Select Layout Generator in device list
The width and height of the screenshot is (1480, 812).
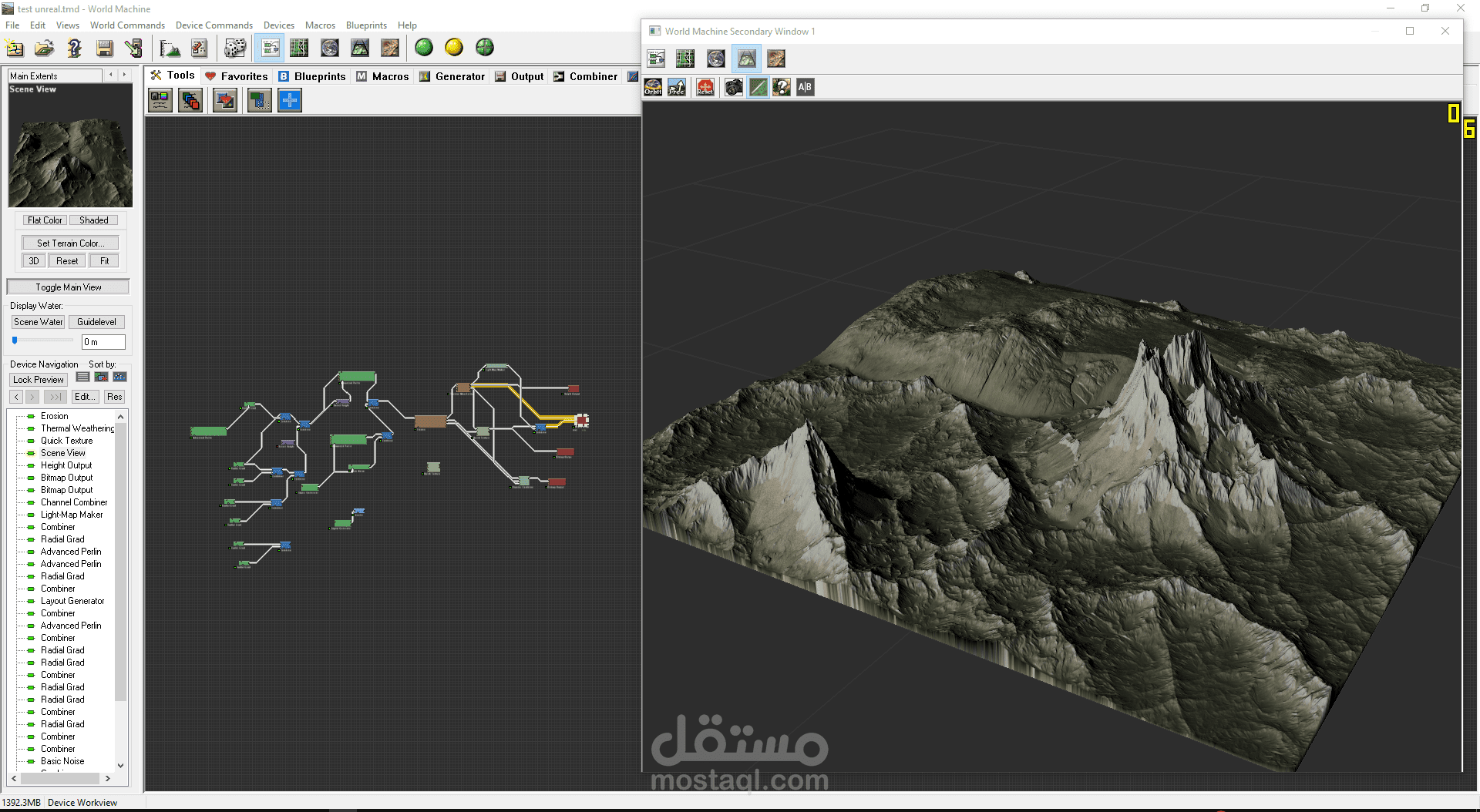tap(72, 601)
